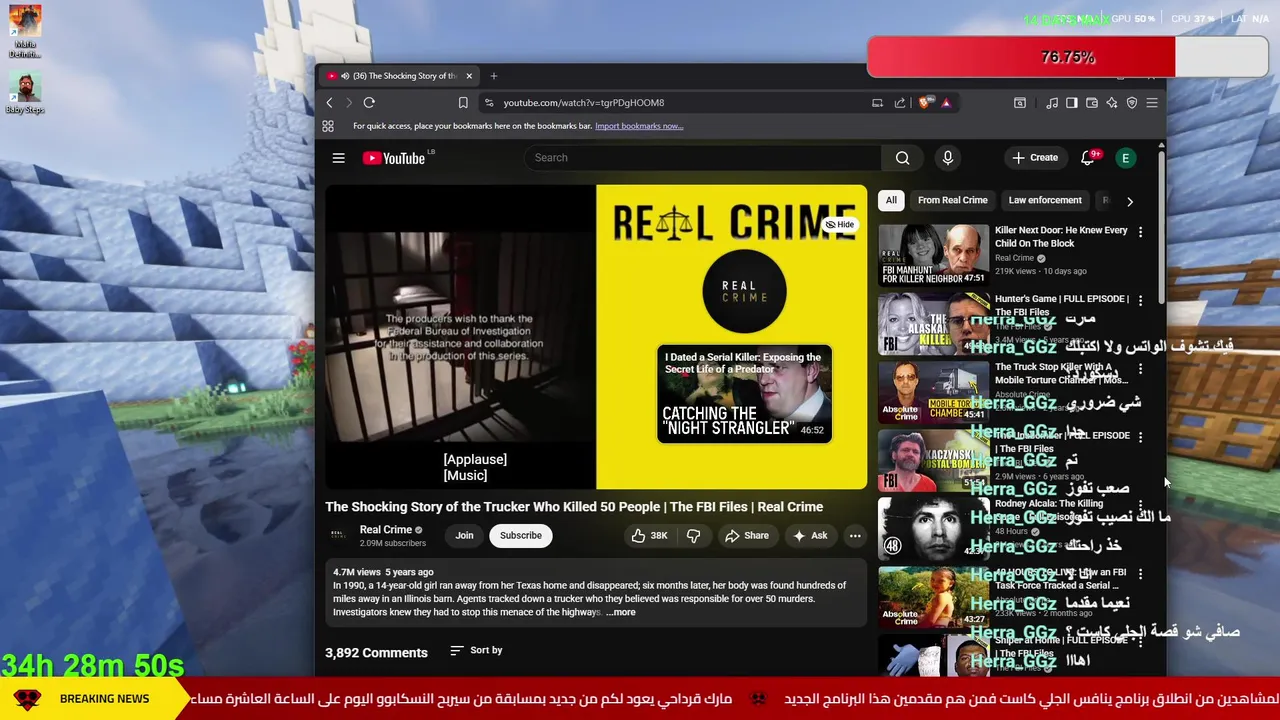
Task: Click the Ask AI button
Action: click(x=810, y=536)
